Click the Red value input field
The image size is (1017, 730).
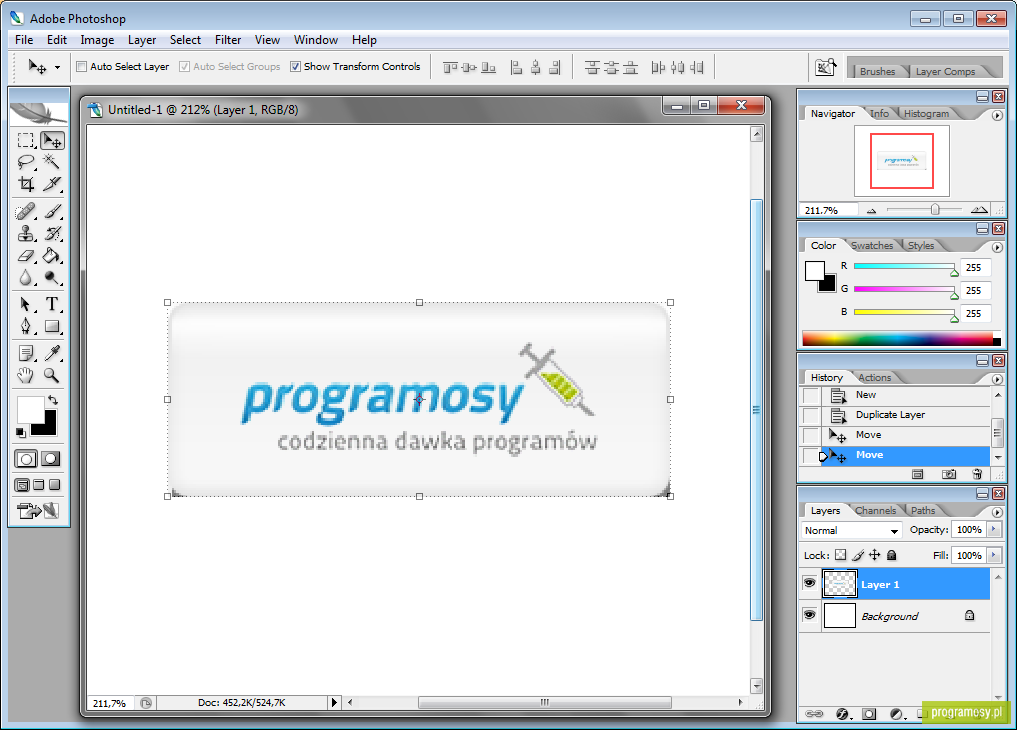pyautogui.click(x=974, y=267)
